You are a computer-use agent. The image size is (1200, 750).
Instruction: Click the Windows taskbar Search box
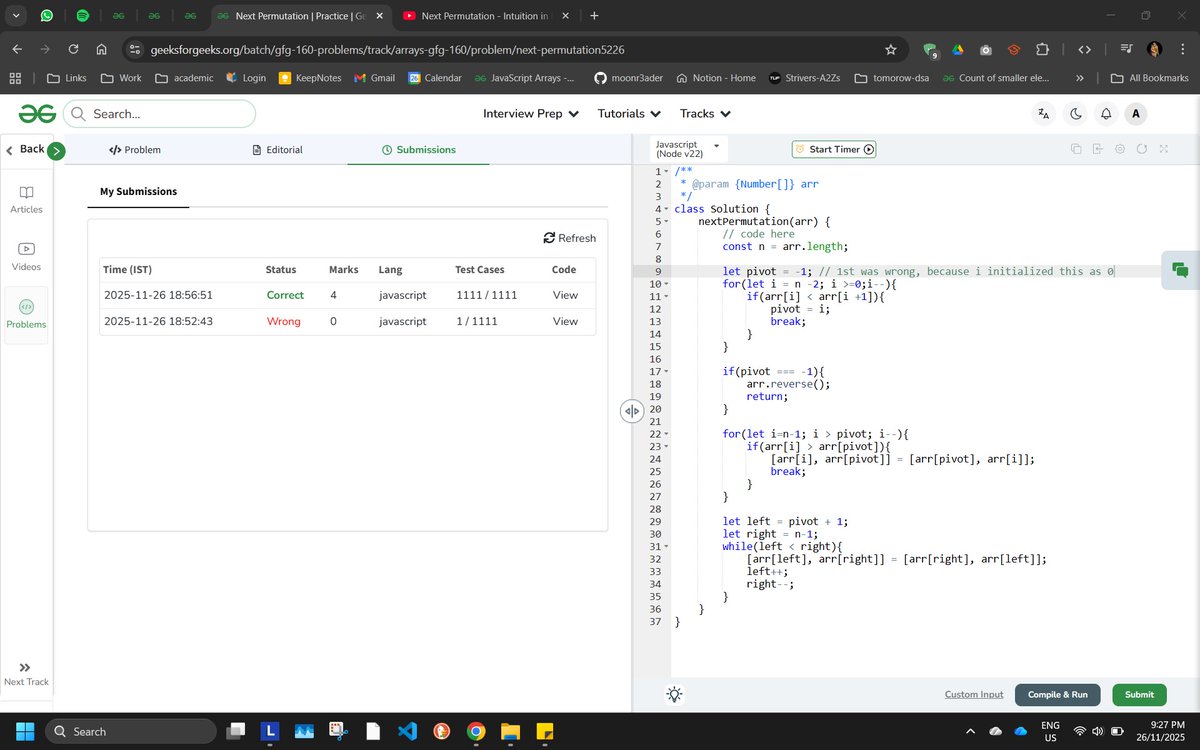[x=130, y=731]
